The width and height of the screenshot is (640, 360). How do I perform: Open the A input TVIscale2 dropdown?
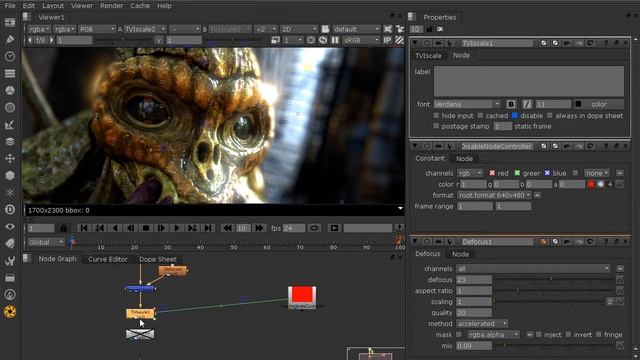[145, 29]
